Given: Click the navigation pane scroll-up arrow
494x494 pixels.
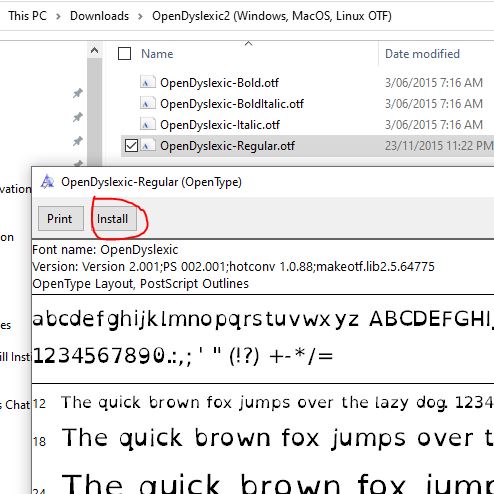Looking at the screenshot, I should pos(94,51).
